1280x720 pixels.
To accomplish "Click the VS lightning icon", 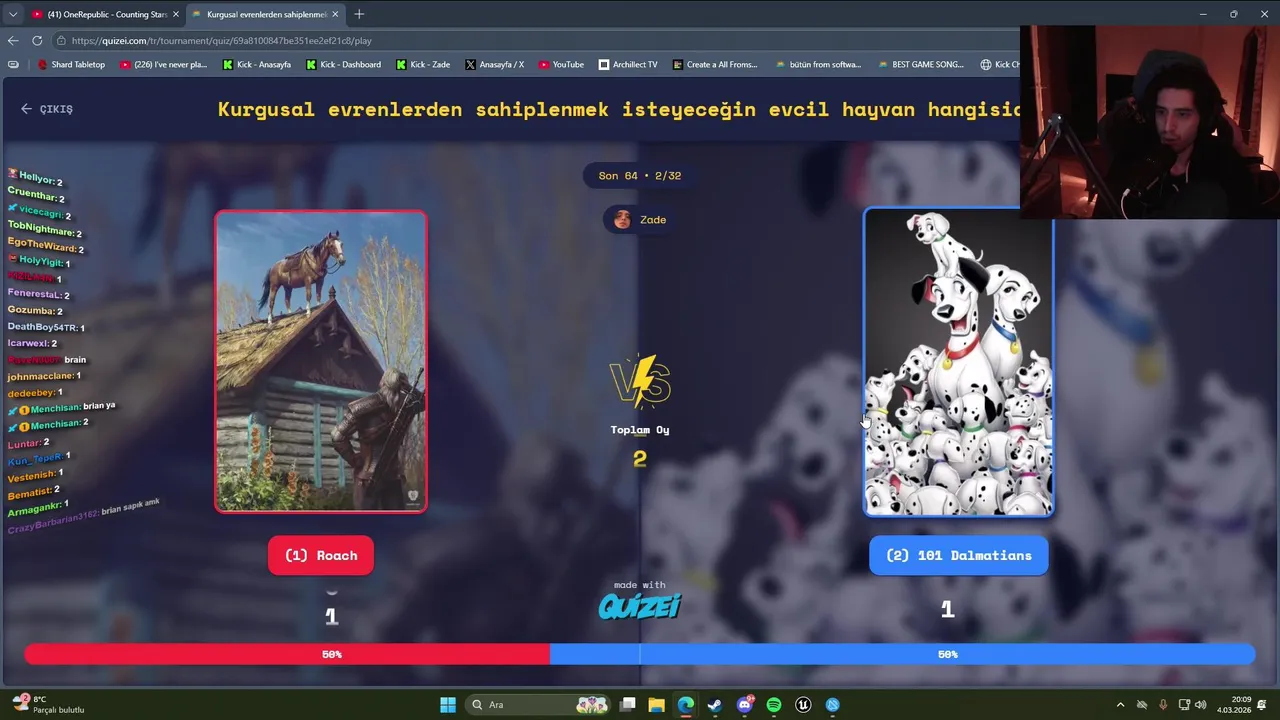I will point(640,381).
